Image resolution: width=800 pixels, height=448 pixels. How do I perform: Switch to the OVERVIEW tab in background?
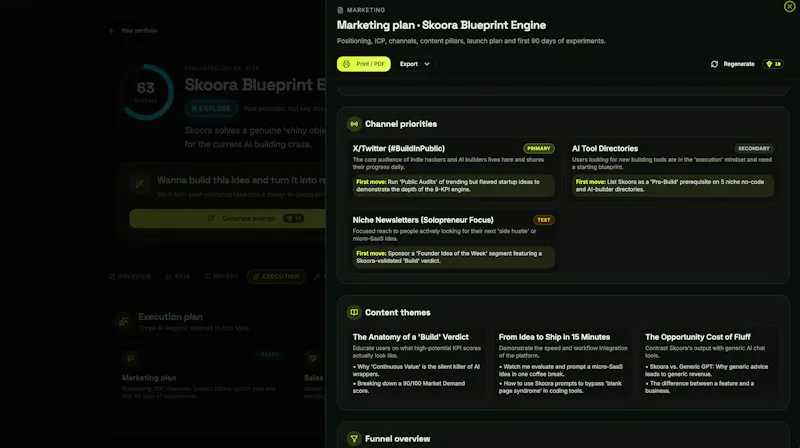point(130,277)
